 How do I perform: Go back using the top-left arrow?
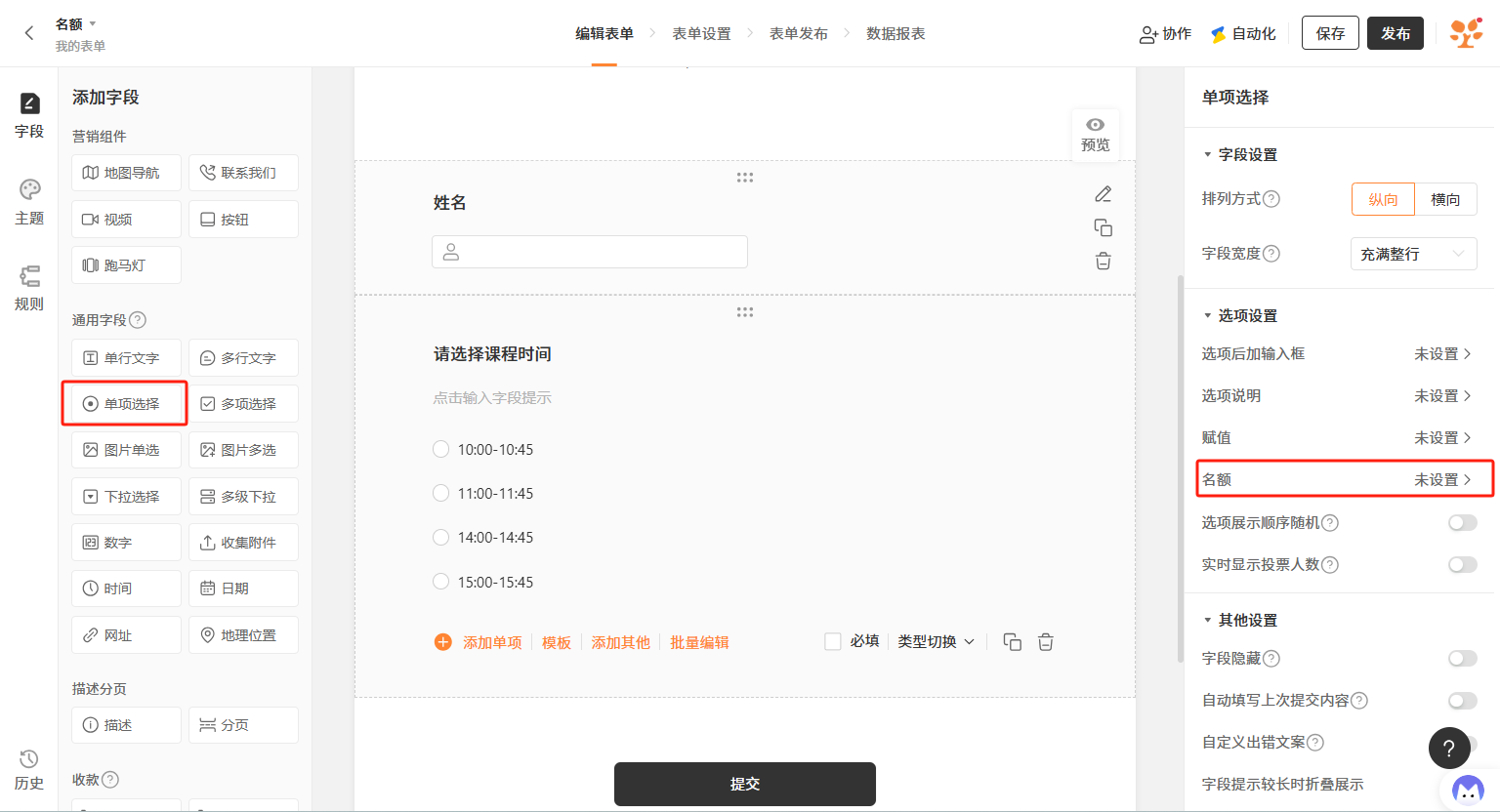click(x=29, y=33)
